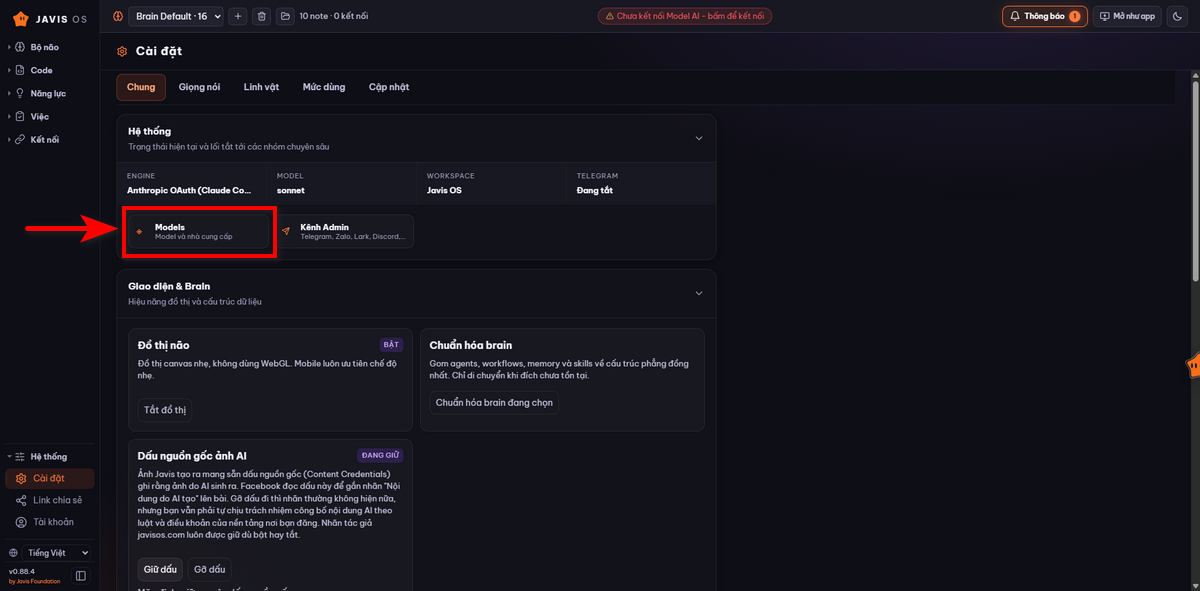Click Chuẩn hóa brain đang chọn button

(494, 403)
